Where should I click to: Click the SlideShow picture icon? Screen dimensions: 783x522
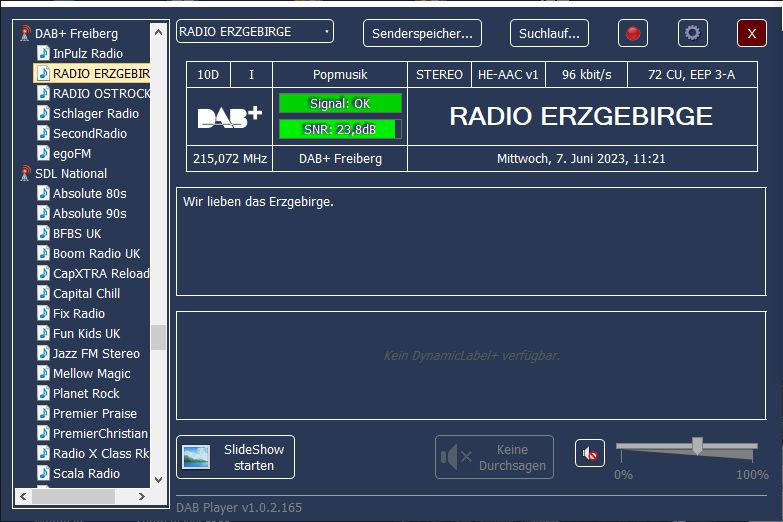coord(196,457)
